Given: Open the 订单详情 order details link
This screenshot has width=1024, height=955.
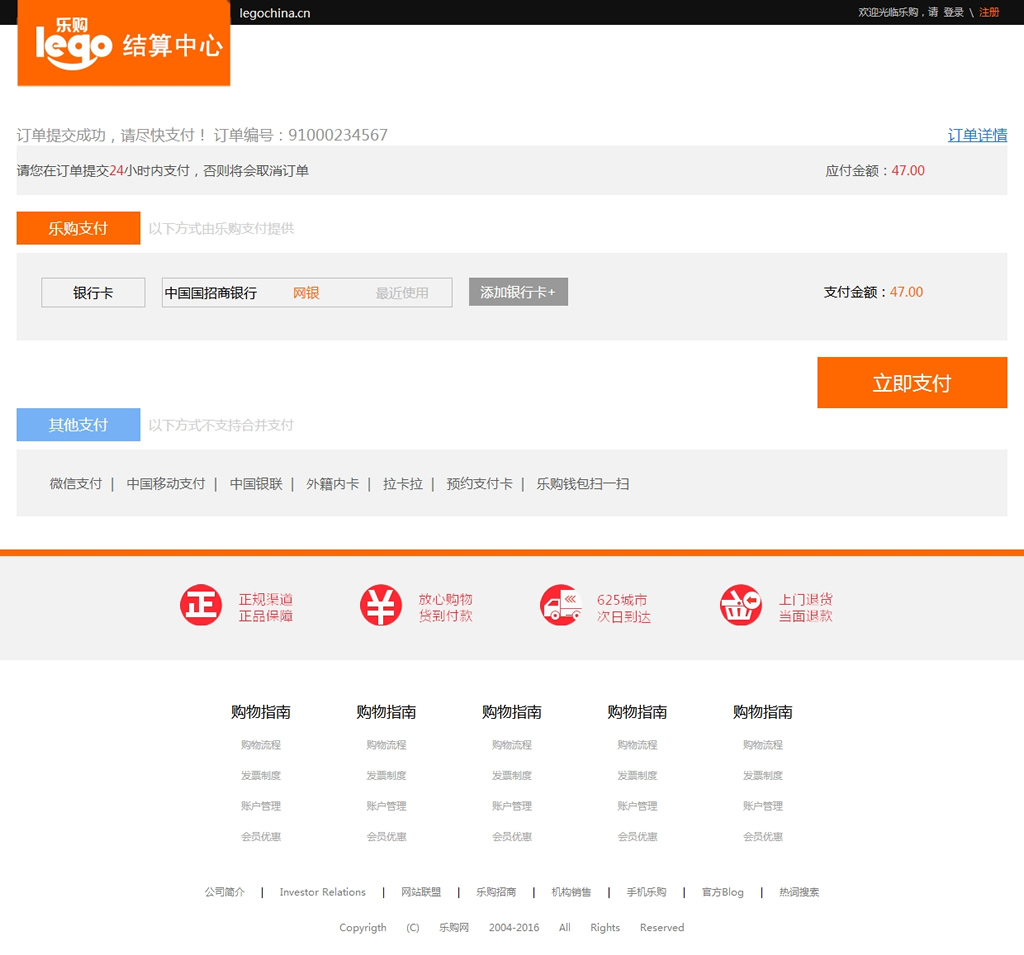Looking at the screenshot, I should point(977,135).
